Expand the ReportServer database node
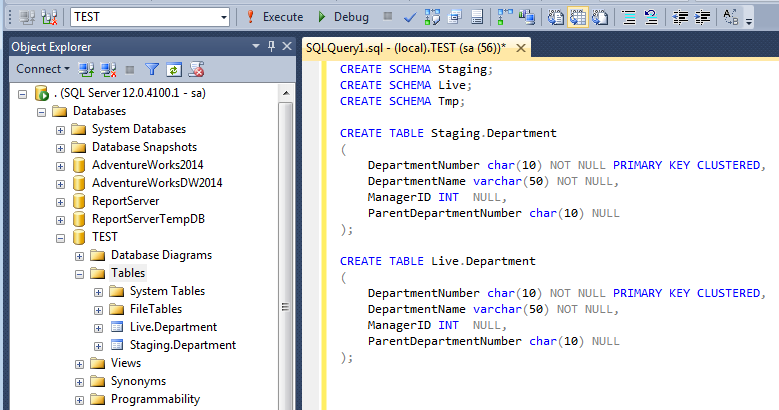 tap(61, 202)
